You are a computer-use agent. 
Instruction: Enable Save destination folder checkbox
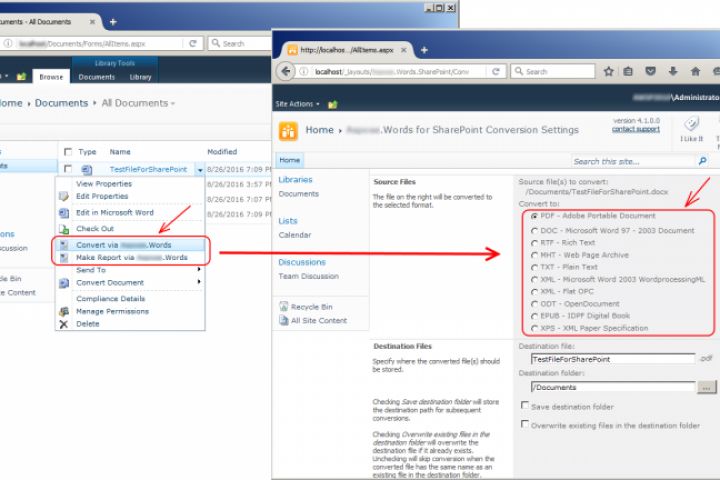tap(524, 405)
